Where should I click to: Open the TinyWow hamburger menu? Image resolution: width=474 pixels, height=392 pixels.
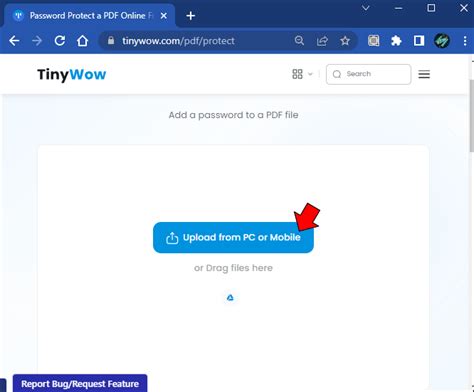coord(424,74)
